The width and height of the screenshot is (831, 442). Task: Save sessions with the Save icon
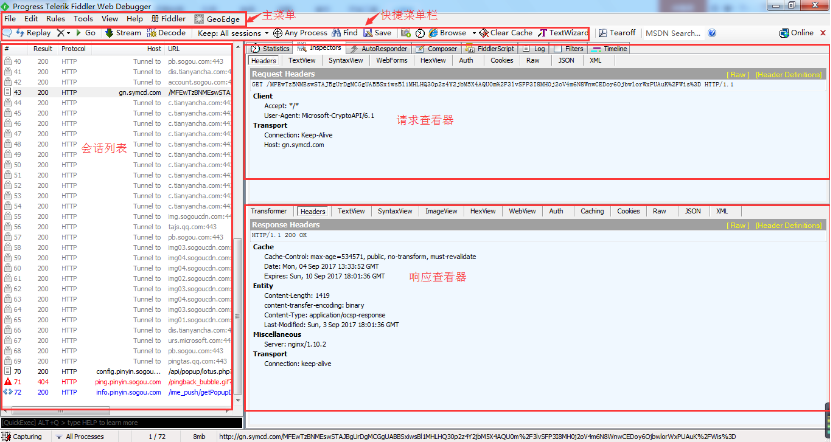pyautogui.click(x=377, y=33)
